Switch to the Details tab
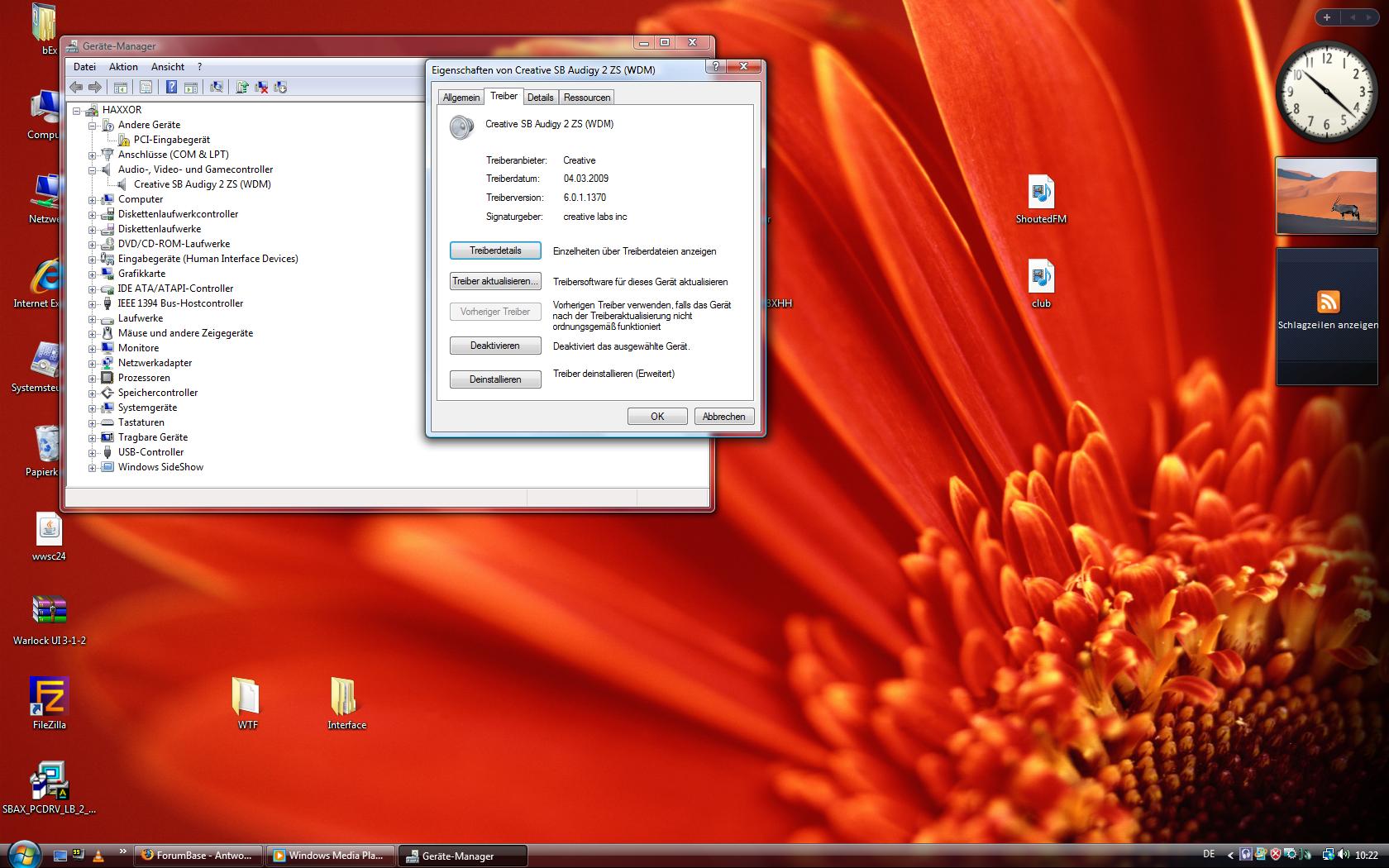The width and height of the screenshot is (1389, 868). [540, 98]
